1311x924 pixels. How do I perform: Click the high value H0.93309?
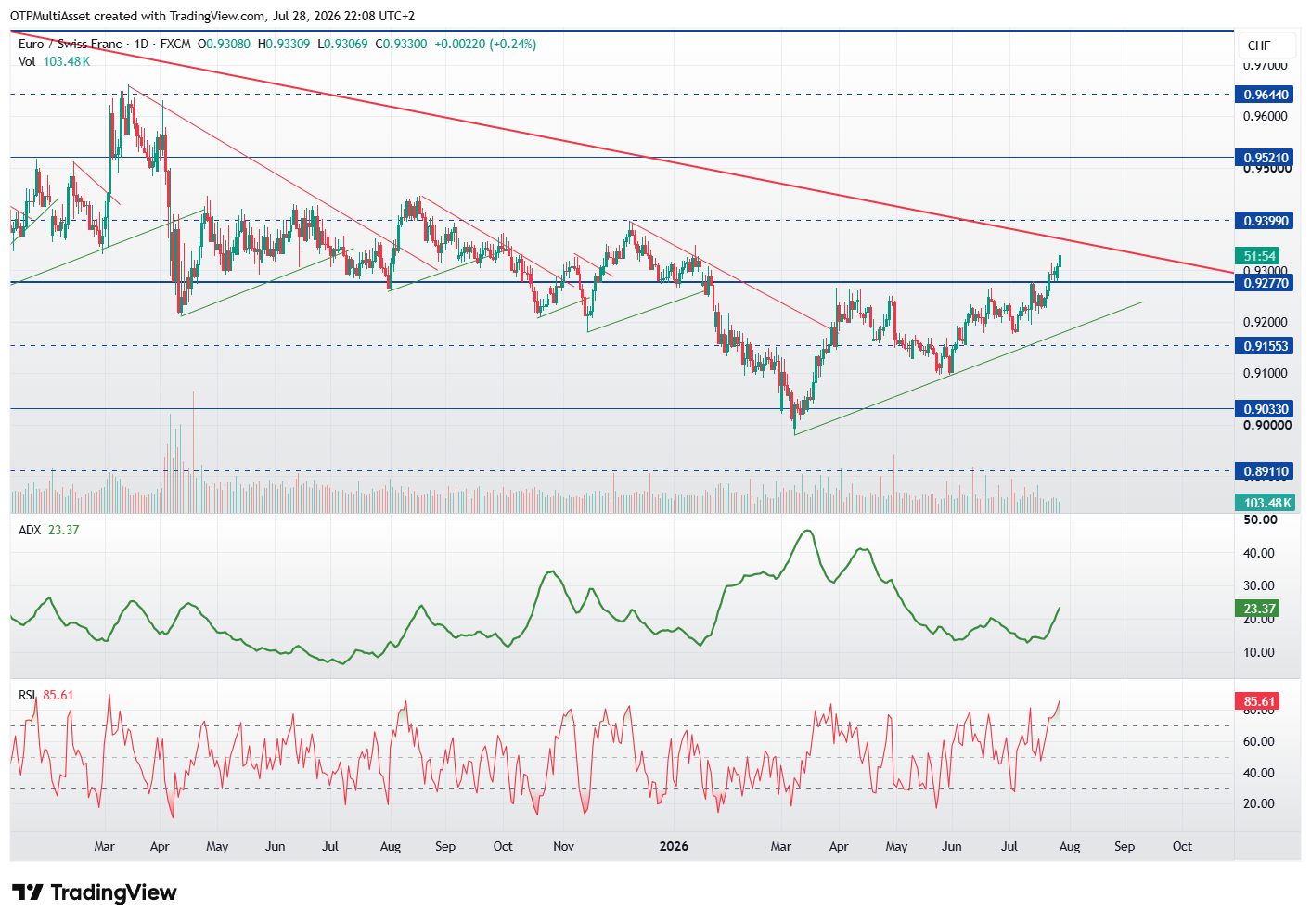(284, 44)
